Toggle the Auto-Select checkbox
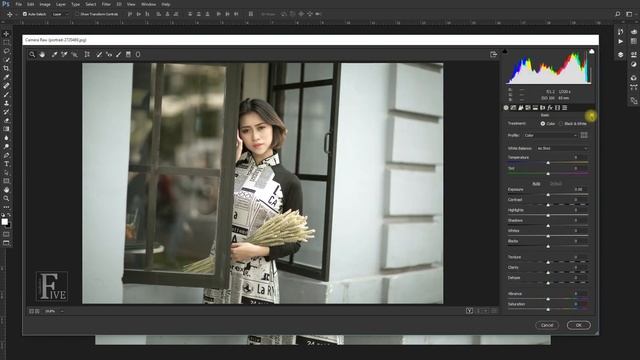This screenshot has width=640, height=360. coord(24,14)
